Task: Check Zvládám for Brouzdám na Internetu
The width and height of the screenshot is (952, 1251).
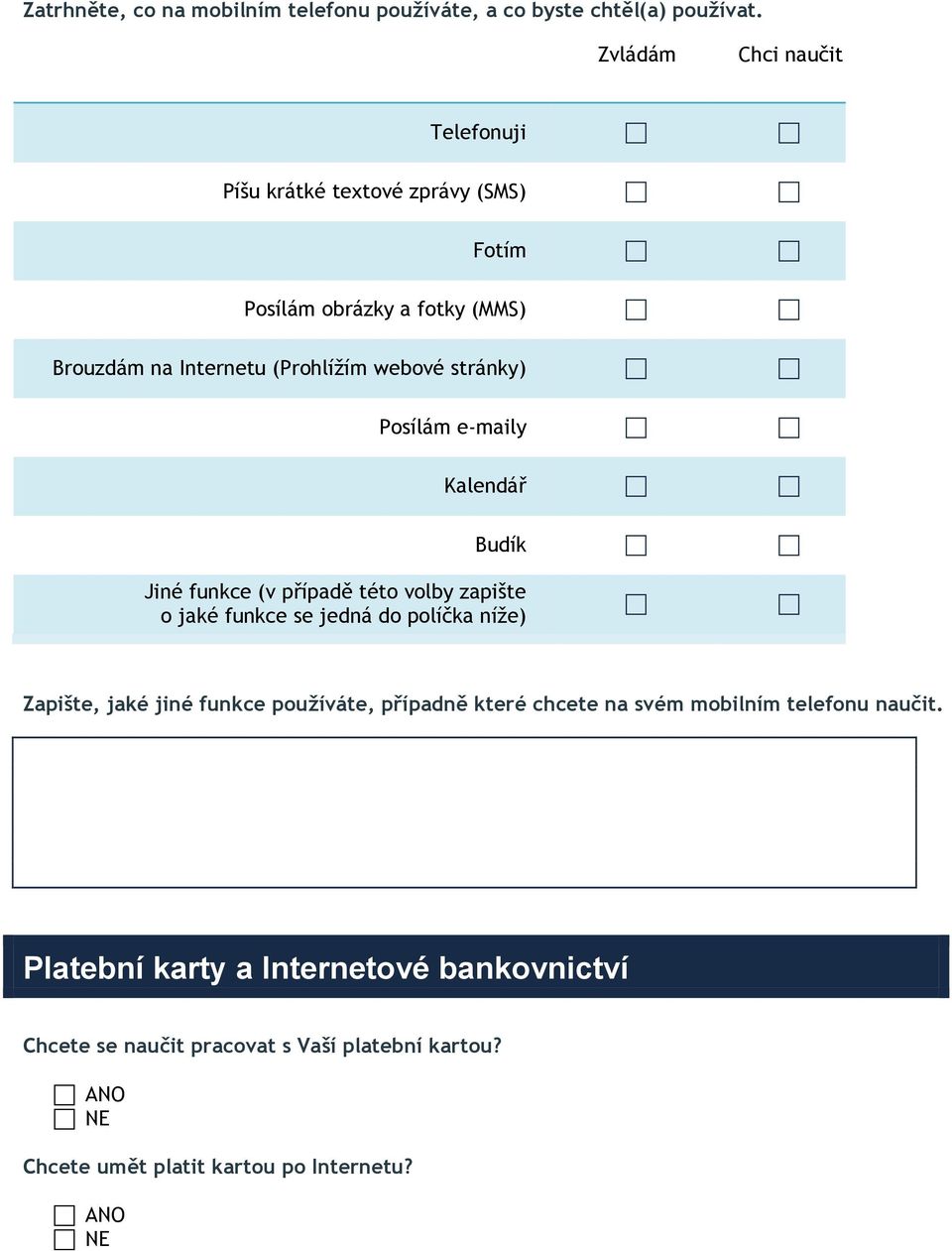Action: tap(636, 368)
